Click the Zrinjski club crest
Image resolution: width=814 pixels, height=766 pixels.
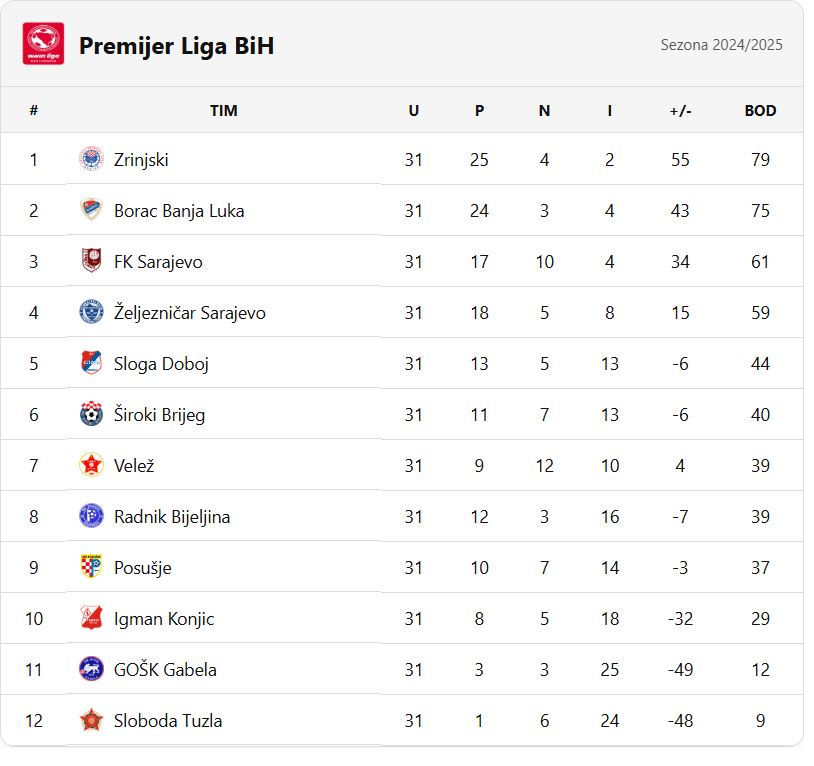[x=92, y=160]
